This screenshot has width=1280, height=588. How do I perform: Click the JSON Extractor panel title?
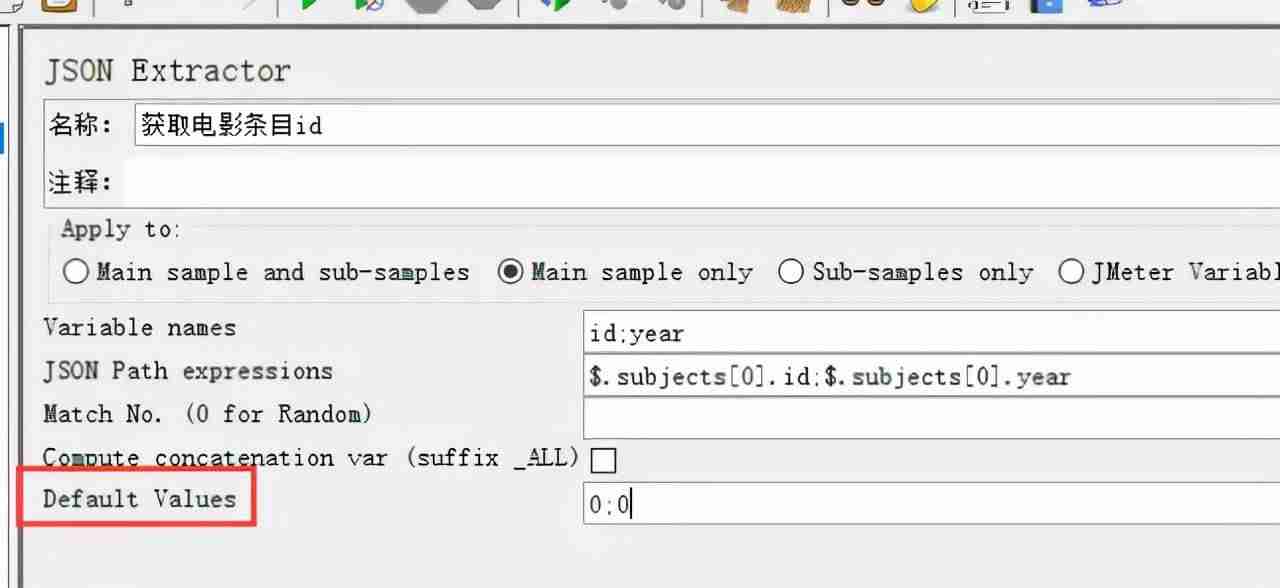[x=167, y=71]
